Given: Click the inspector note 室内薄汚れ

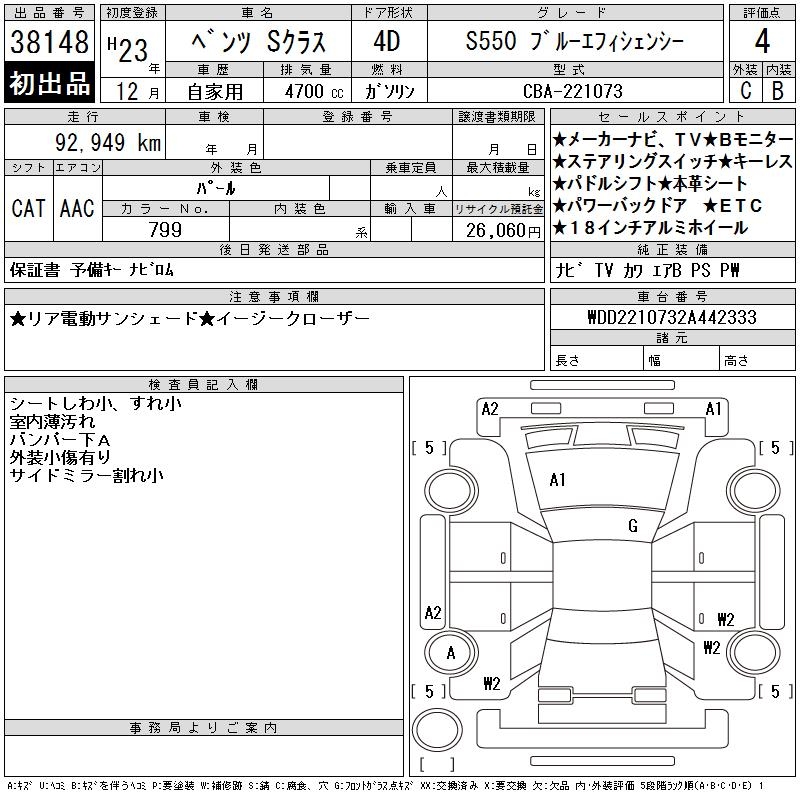Looking at the screenshot, I should (x=52, y=421).
